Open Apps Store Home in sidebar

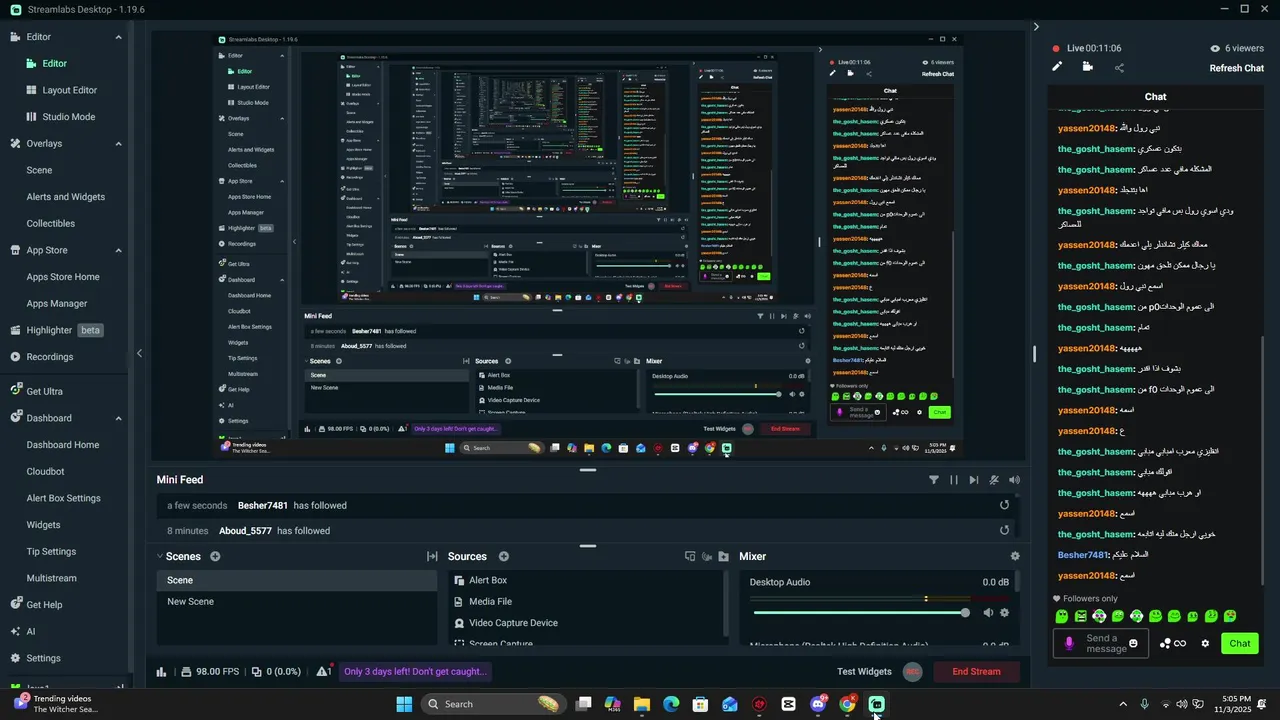point(63,277)
